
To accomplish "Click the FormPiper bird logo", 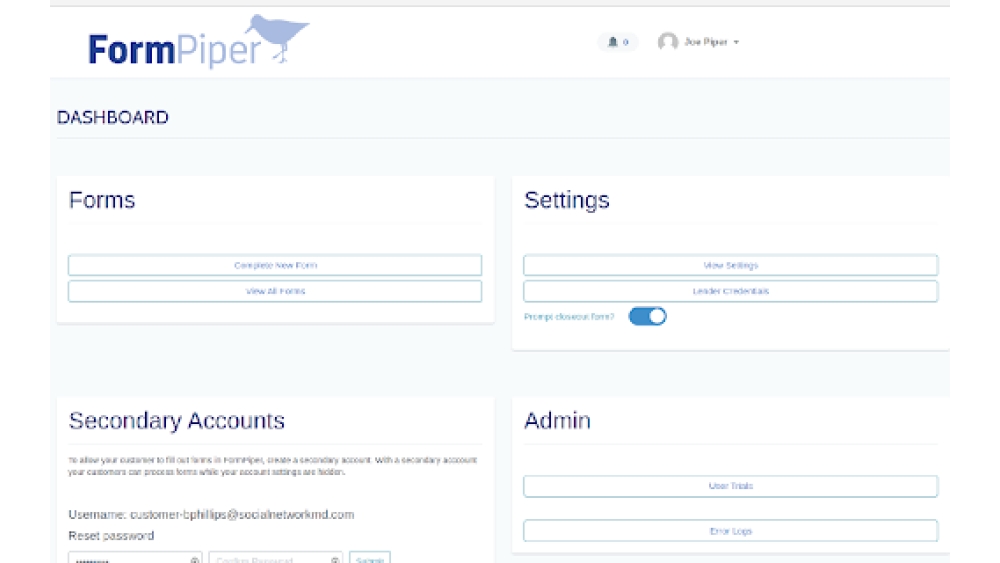I will [198, 42].
